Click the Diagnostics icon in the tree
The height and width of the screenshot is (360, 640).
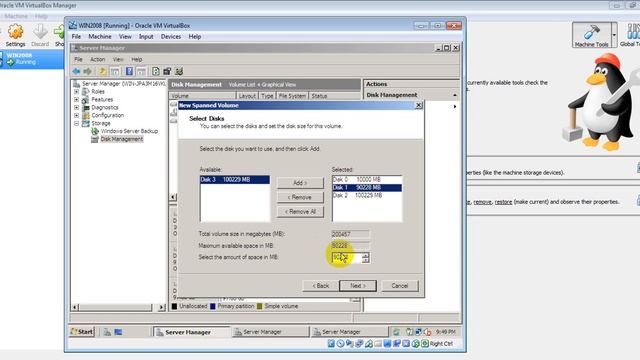[86, 108]
